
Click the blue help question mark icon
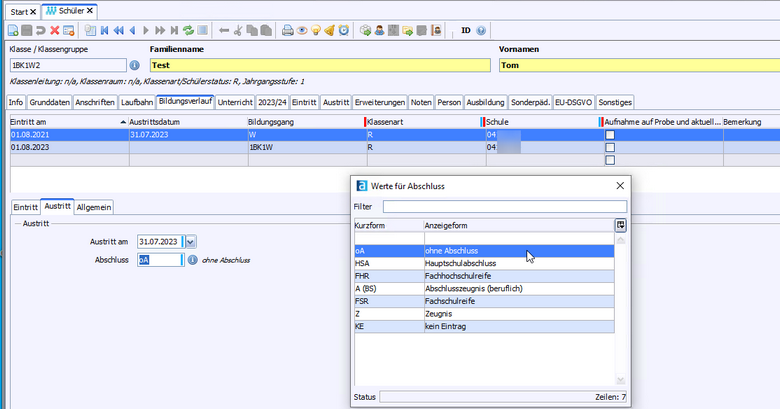coord(481,30)
